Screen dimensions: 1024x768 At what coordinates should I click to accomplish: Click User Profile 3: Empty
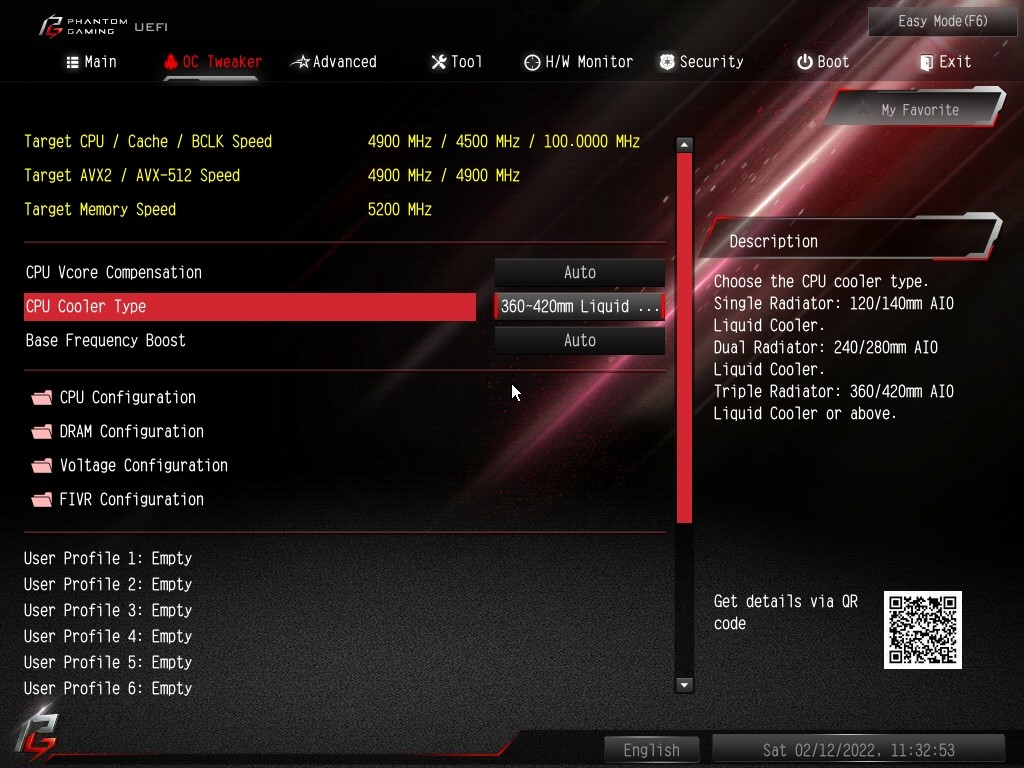108,611
